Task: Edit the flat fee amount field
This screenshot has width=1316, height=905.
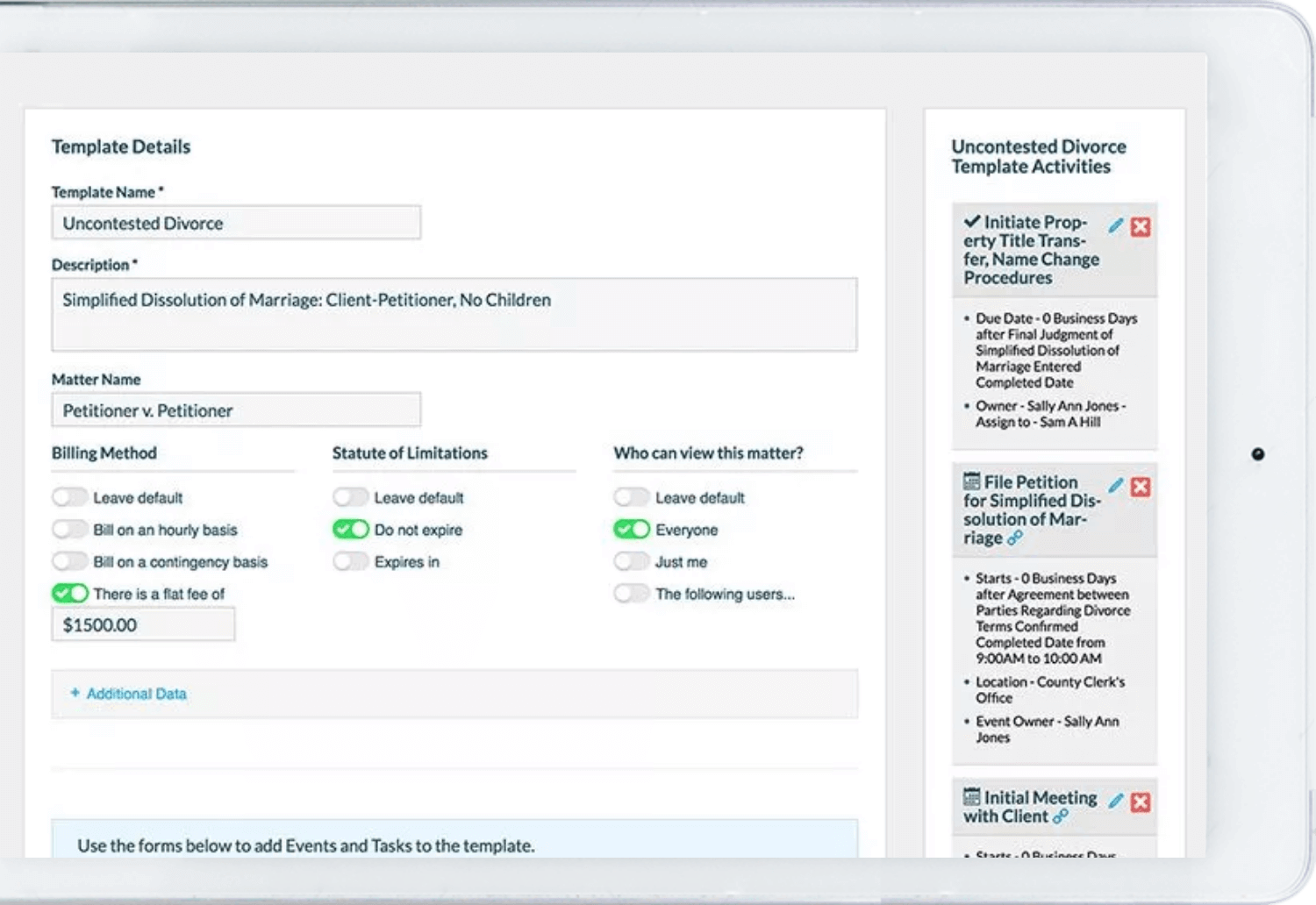Action: (x=143, y=625)
